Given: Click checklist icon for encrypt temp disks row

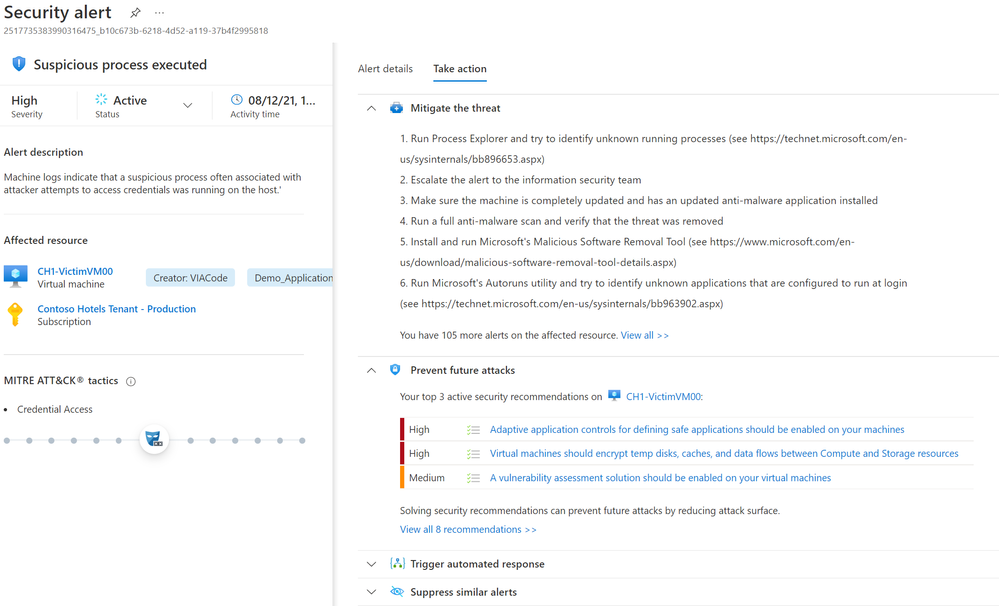Looking at the screenshot, I should pos(473,454).
